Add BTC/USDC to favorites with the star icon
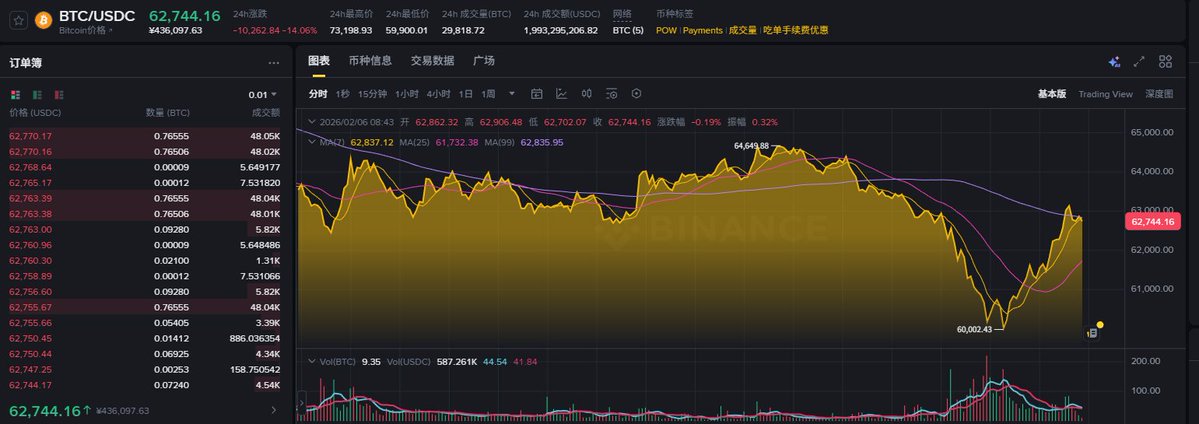The height and width of the screenshot is (424, 1199). pyautogui.click(x=18, y=20)
